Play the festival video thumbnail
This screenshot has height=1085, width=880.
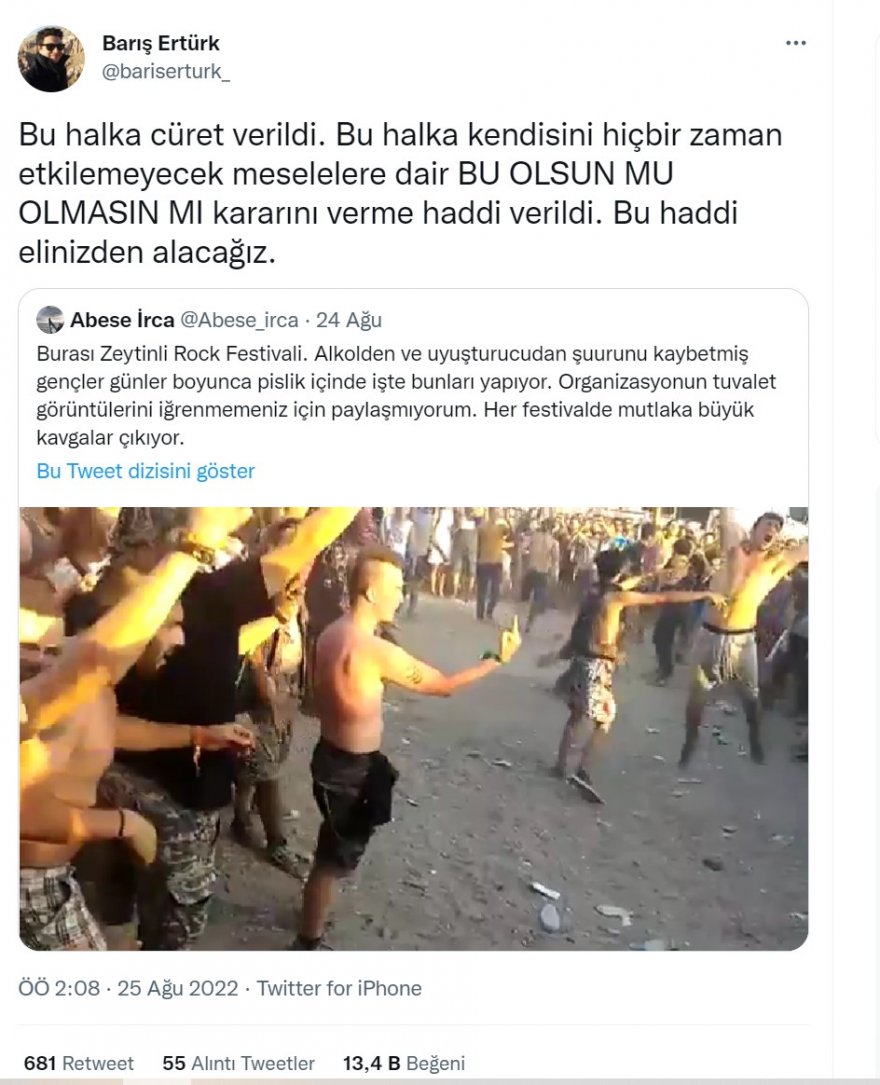[x=414, y=729]
